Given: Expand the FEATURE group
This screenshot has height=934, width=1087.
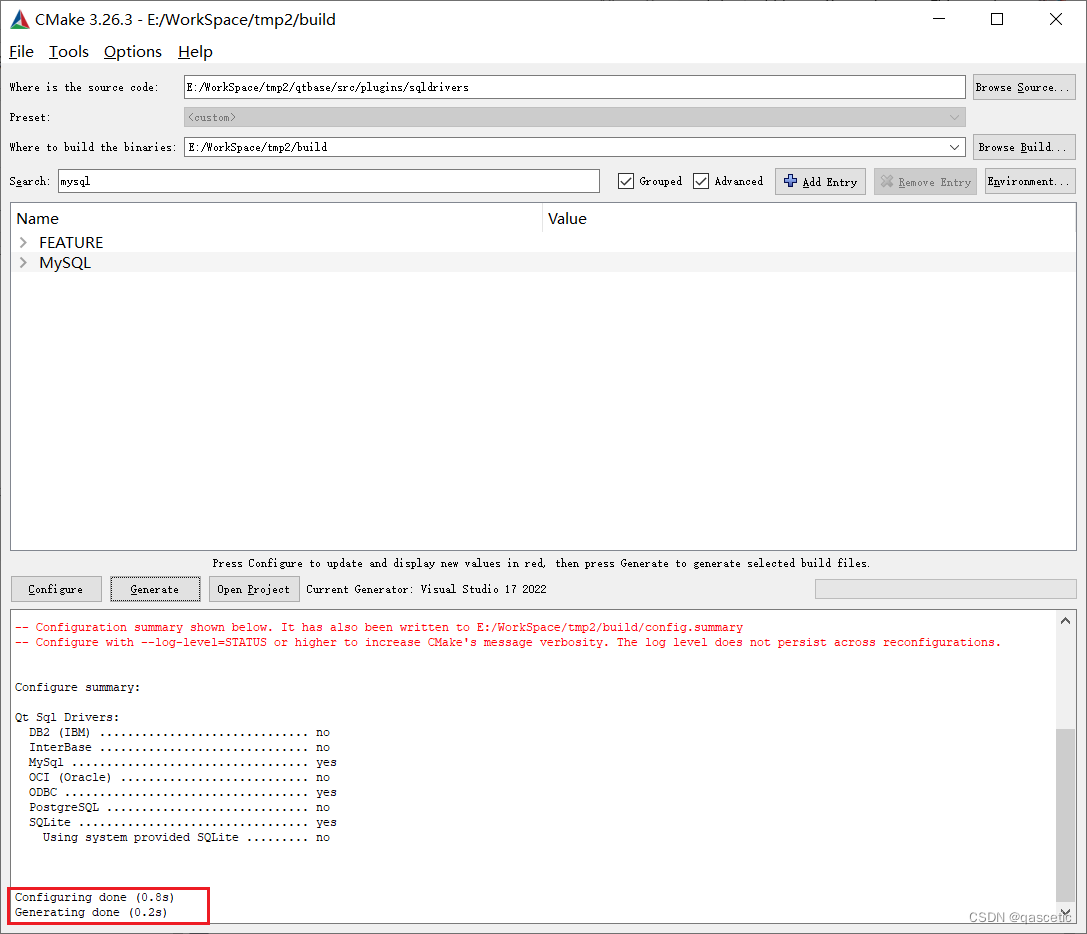Looking at the screenshot, I should tap(24, 242).
